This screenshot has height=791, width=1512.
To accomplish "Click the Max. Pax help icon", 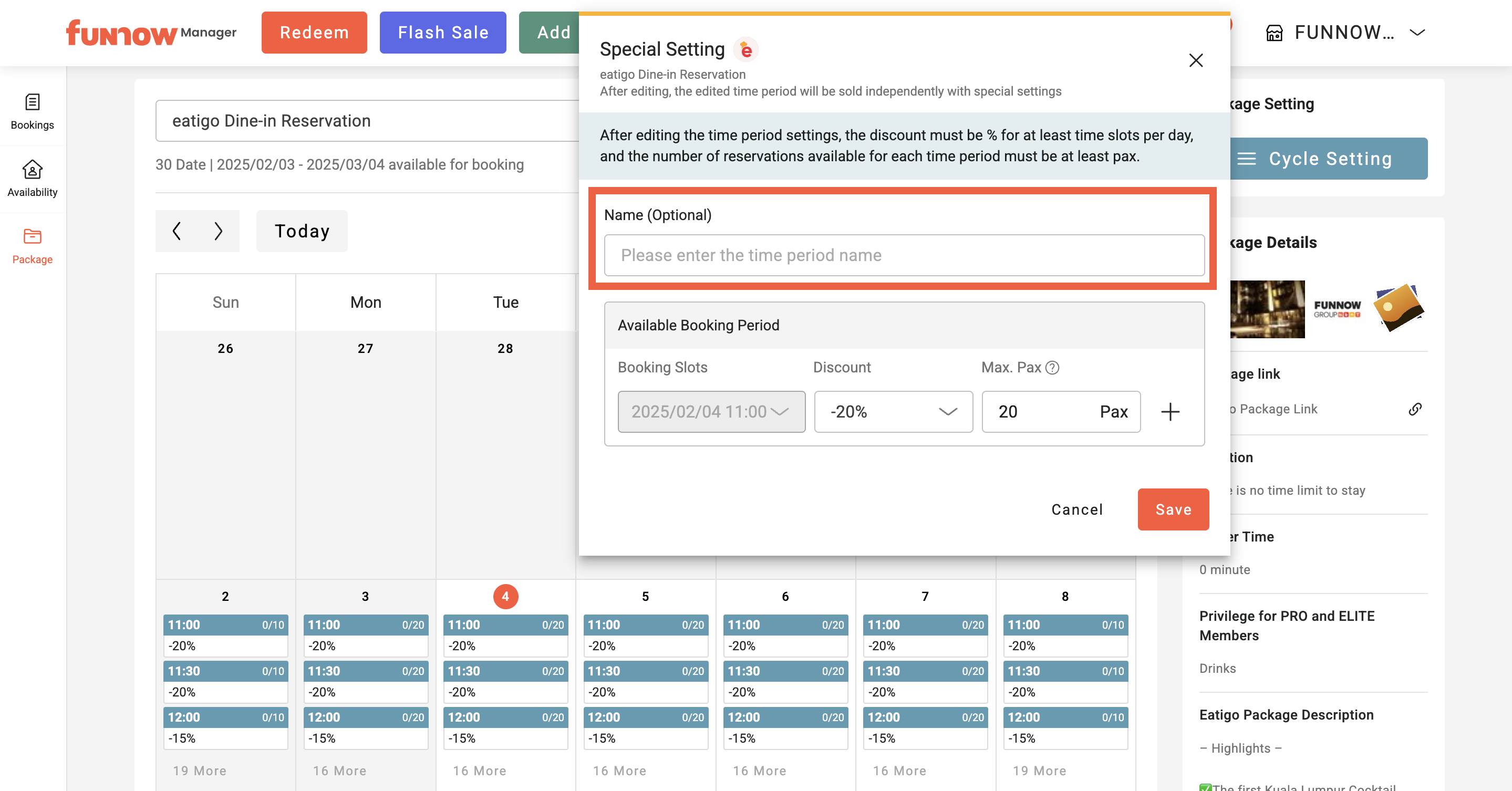I will tap(1052, 368).
